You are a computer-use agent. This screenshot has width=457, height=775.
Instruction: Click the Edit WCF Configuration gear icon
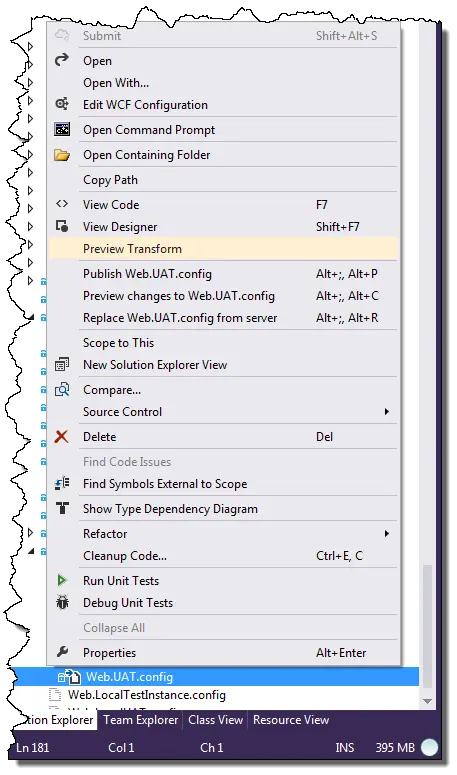62,104
